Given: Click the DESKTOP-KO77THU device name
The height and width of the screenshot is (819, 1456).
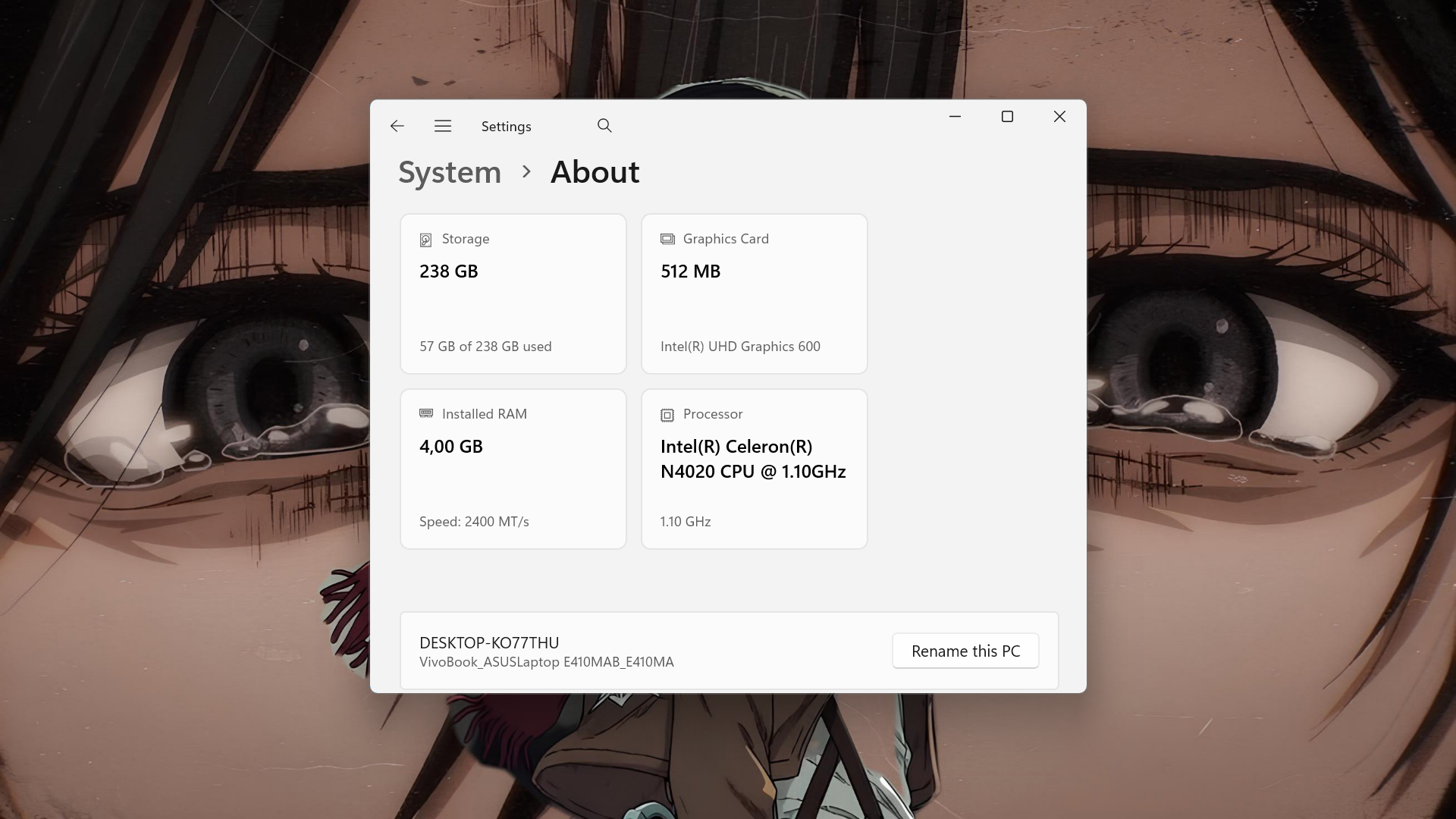Looking at the screenshot, I should pyautogui.click(x=489, y=643).
